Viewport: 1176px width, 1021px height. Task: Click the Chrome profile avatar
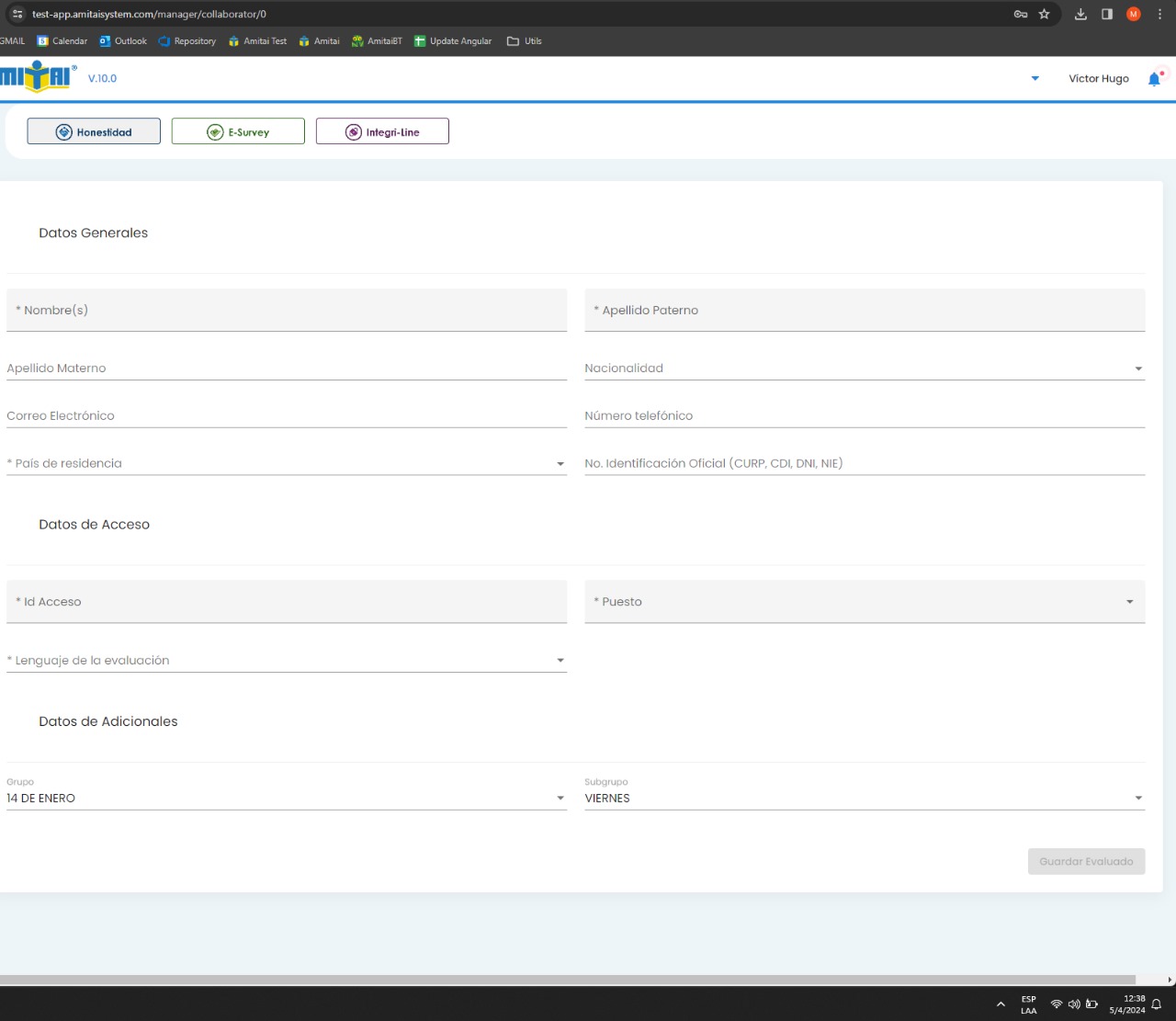tap(1134, 14)
